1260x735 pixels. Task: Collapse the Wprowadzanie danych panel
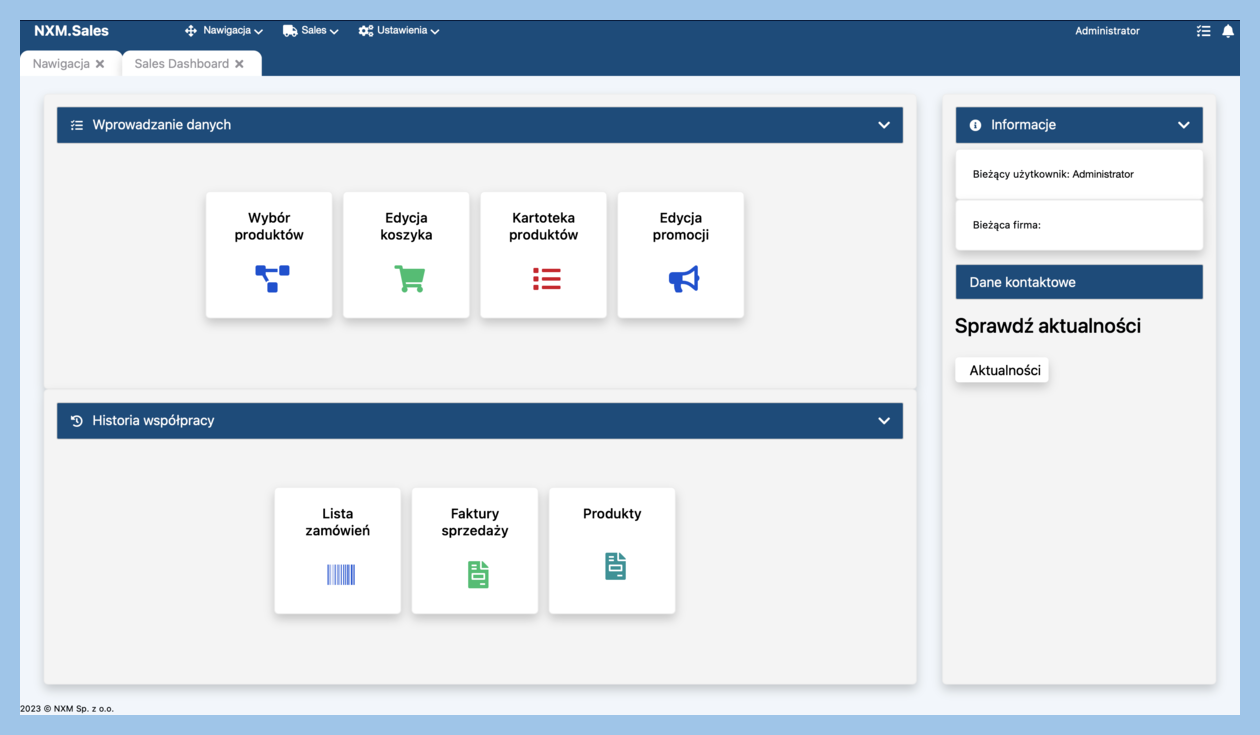[x=883, y=125]
